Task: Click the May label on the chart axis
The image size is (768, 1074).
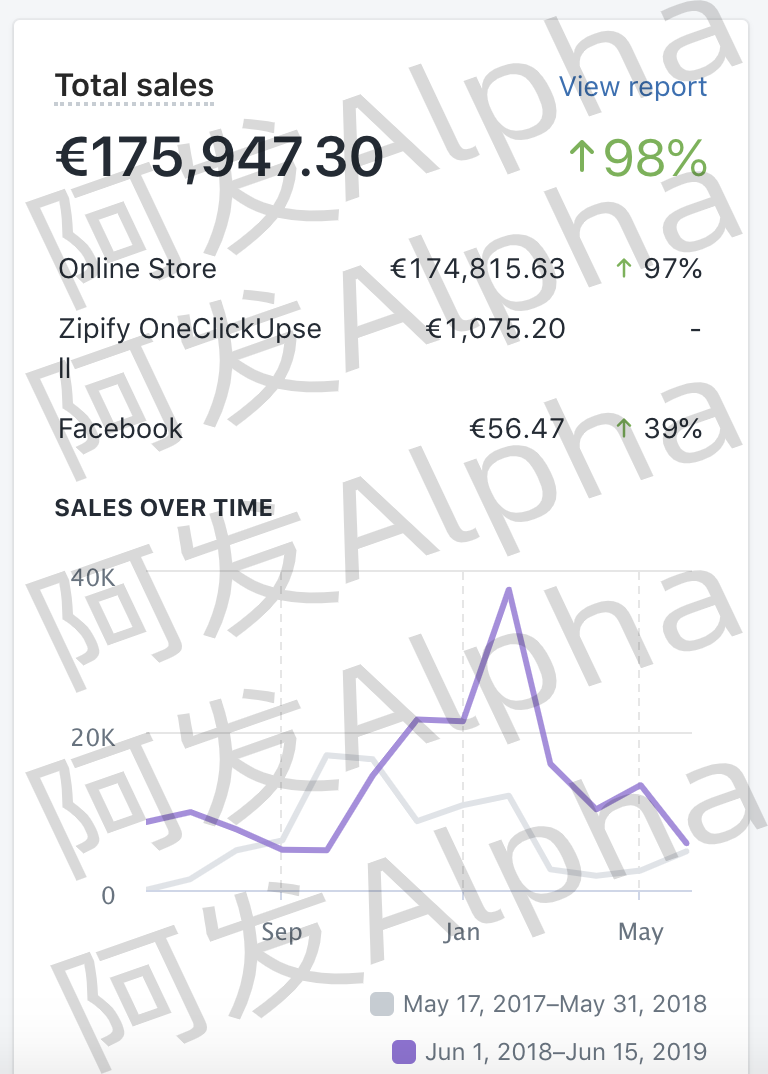Action: [640, 932]
